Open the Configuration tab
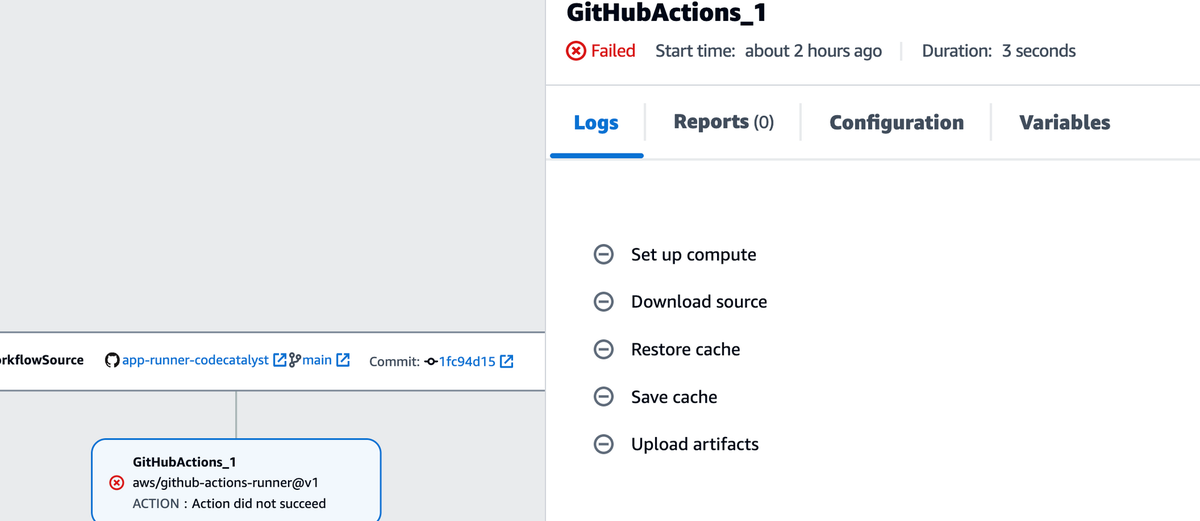This screenshot has height=521, width=1200. 896,123
